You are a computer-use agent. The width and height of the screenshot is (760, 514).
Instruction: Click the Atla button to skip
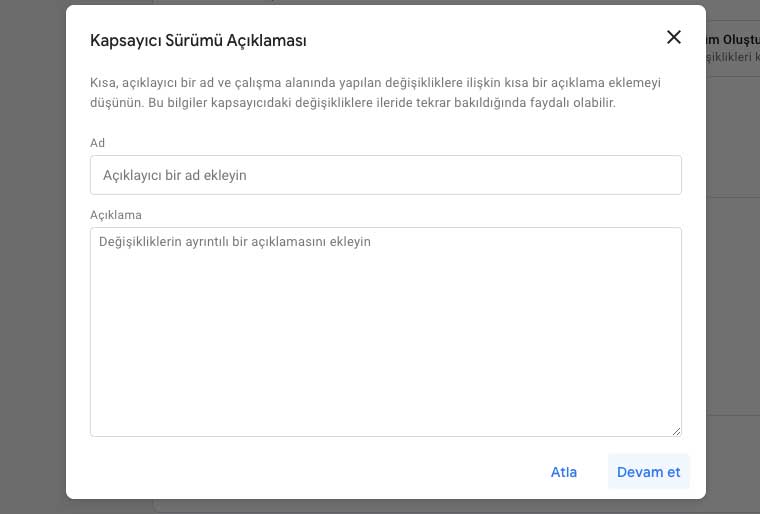click(x=564, y=472)
